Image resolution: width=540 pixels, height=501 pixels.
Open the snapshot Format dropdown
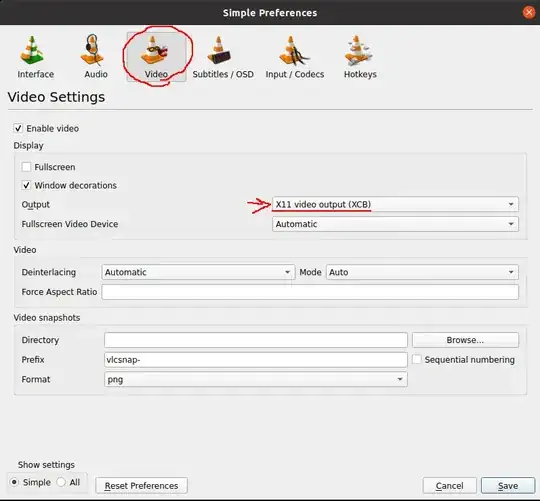coord(256,379)
